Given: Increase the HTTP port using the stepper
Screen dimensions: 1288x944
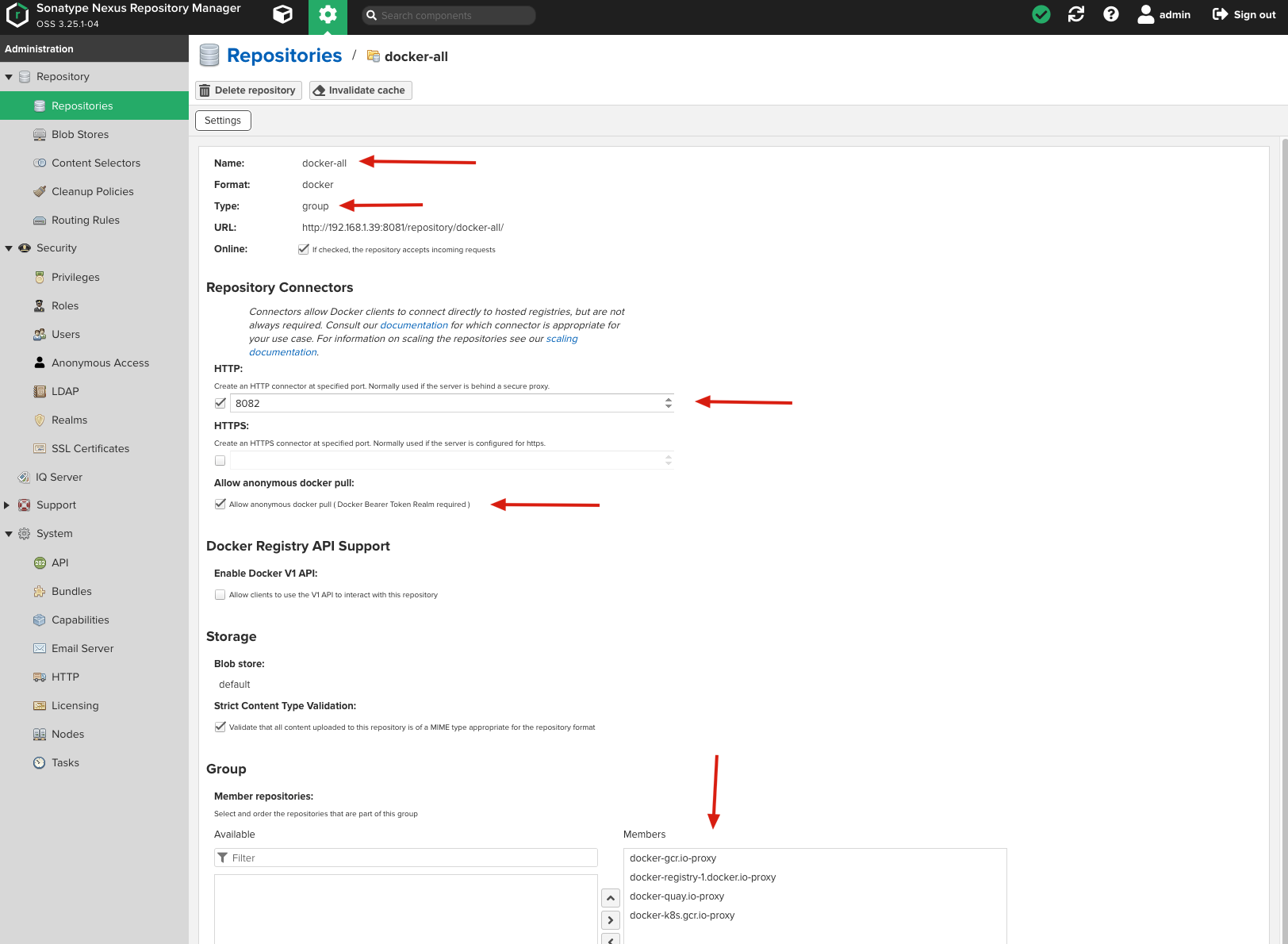Looking at the screenshot, I should tap(669, 400).
